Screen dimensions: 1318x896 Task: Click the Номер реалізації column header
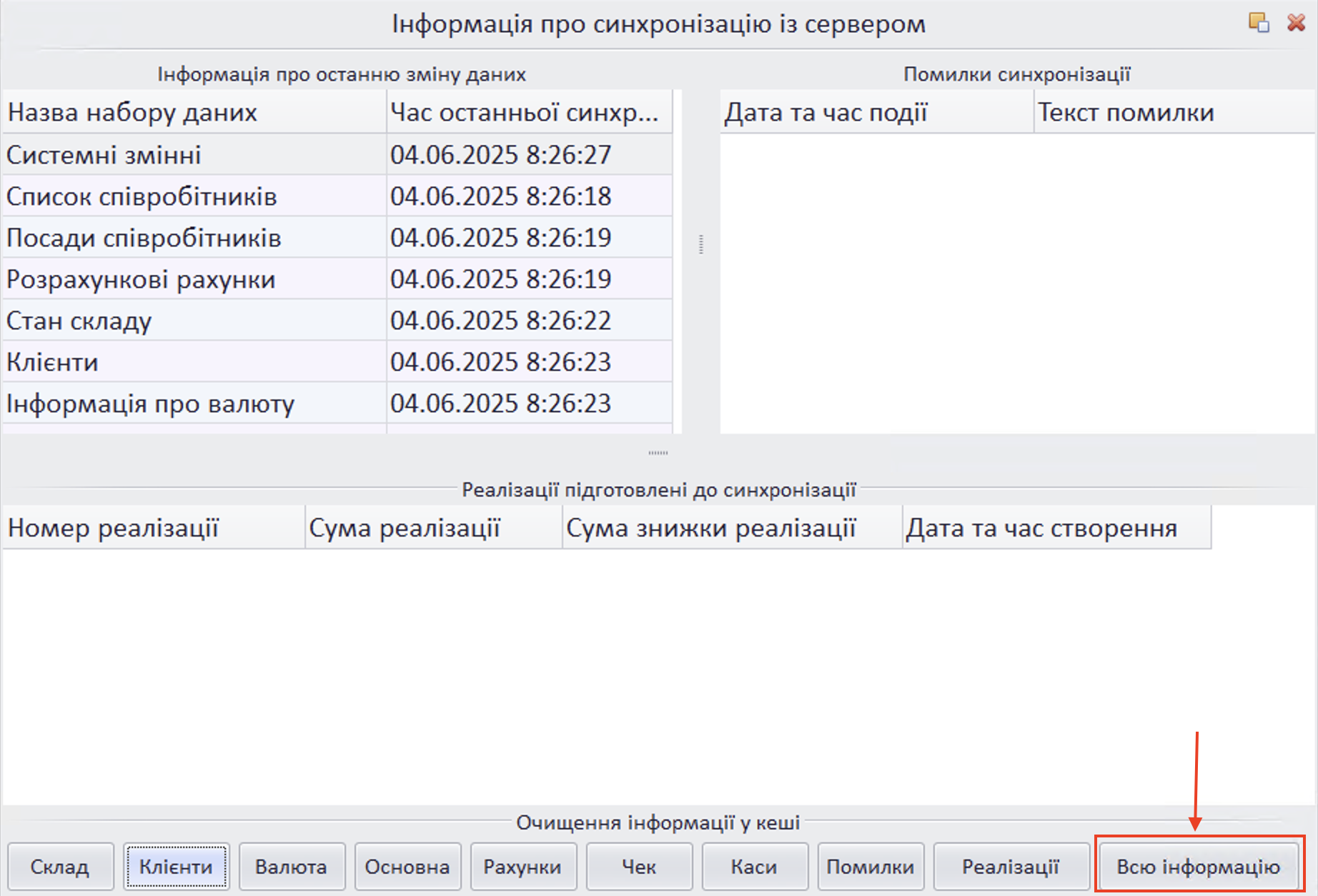click(154, 529)
